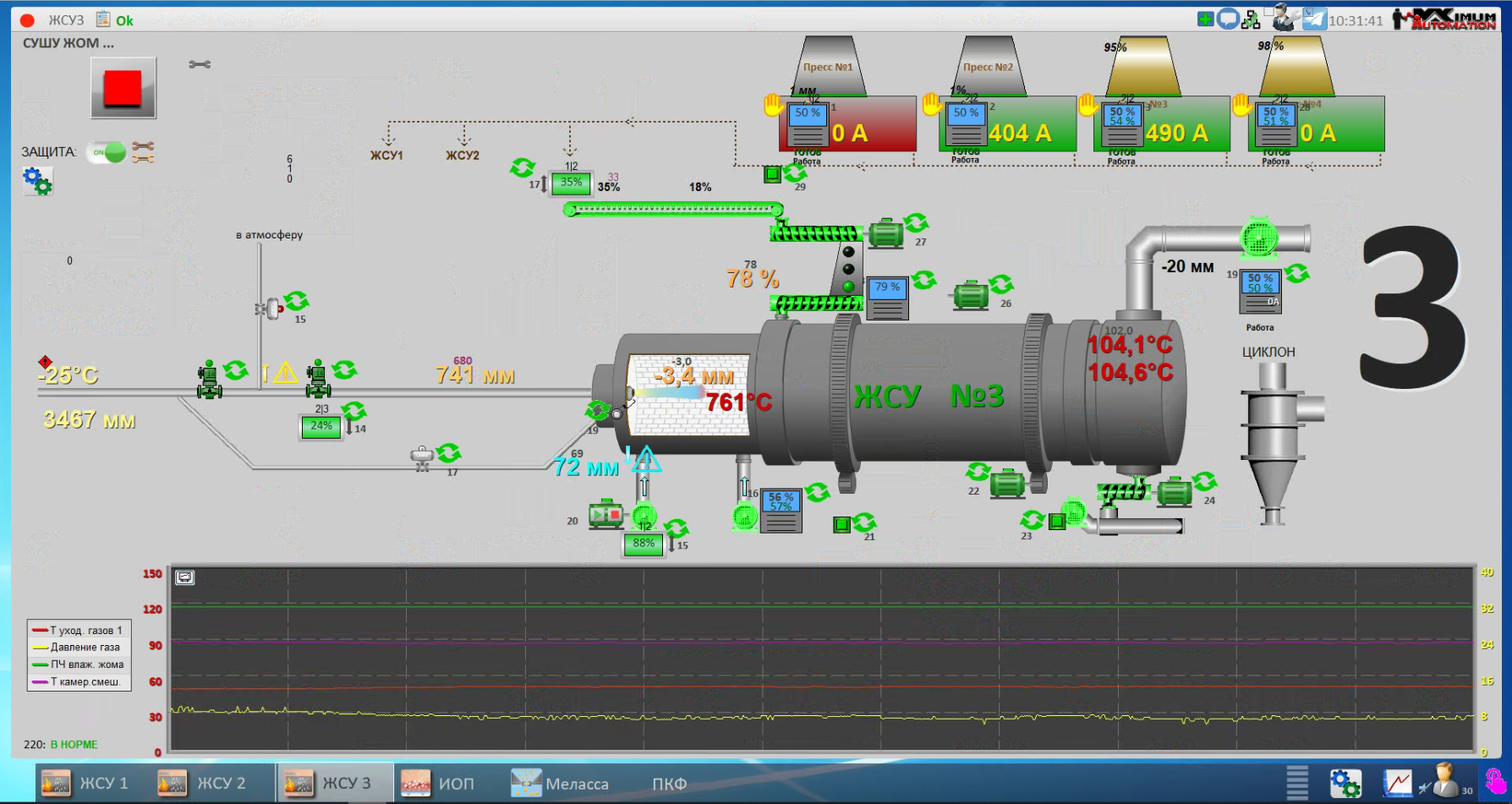Open the ПКФ screen
This screenshot has width=1512, height=804.
(669, 784)
